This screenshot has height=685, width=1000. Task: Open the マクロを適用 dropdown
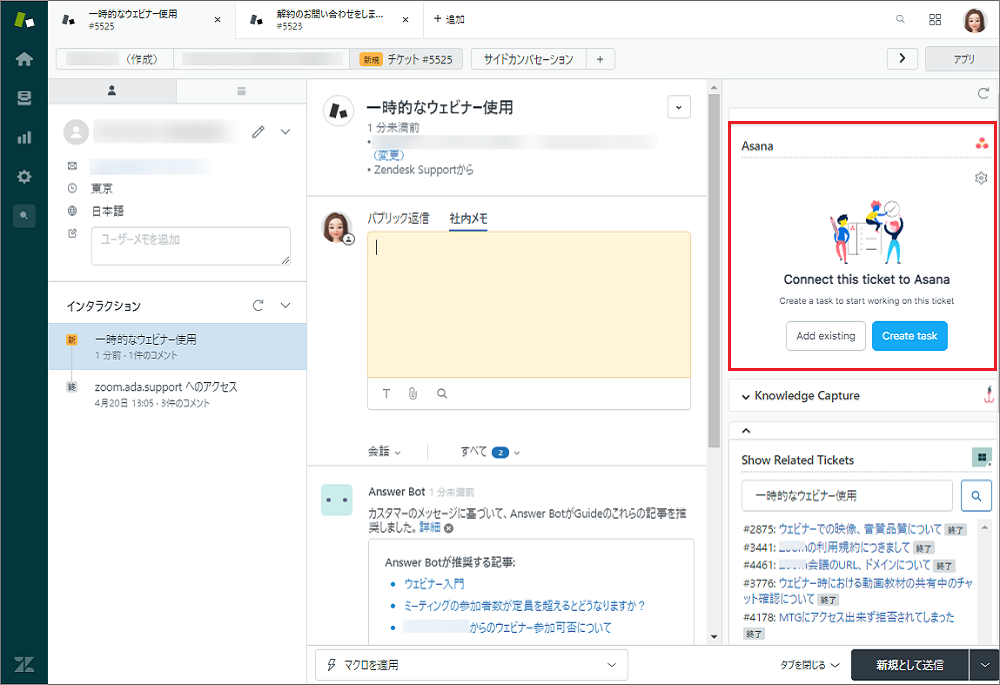click(471, 665)
